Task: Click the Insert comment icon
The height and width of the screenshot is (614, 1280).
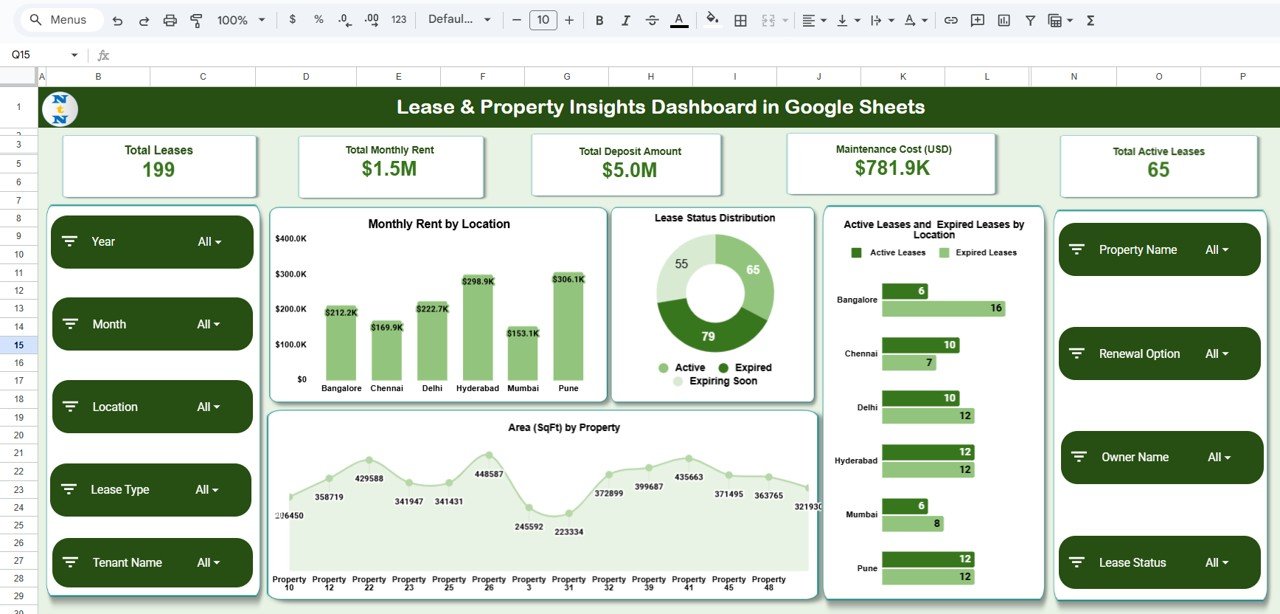Action: (x=978, y=19)
